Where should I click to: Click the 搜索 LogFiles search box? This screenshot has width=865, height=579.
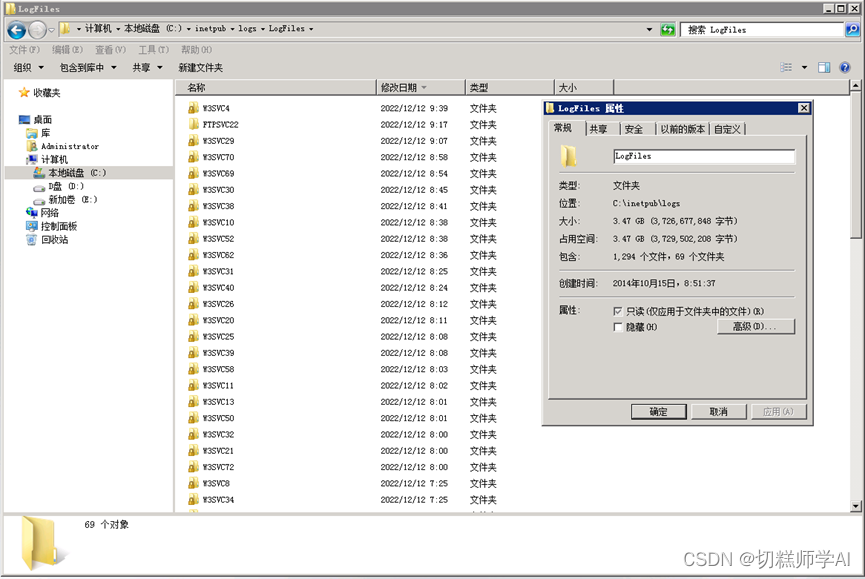click(762, 30)
